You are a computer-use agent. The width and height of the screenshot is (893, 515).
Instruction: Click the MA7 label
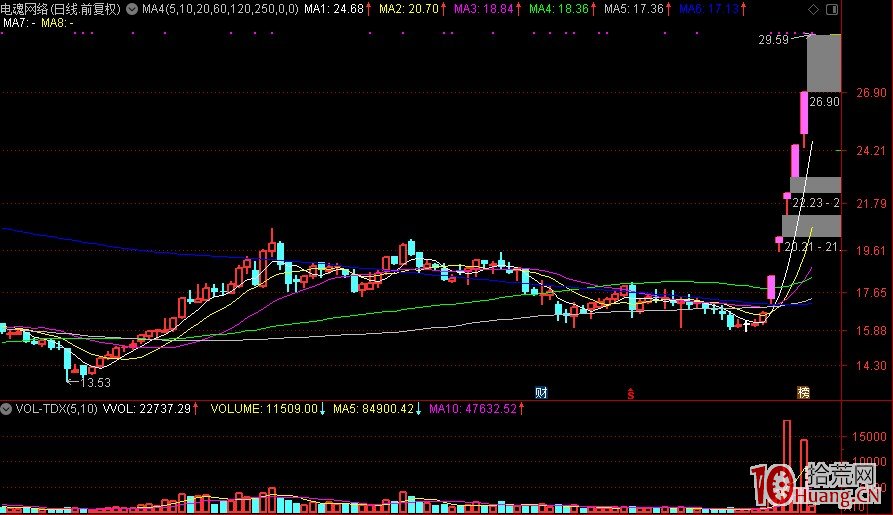click(19, 23)
